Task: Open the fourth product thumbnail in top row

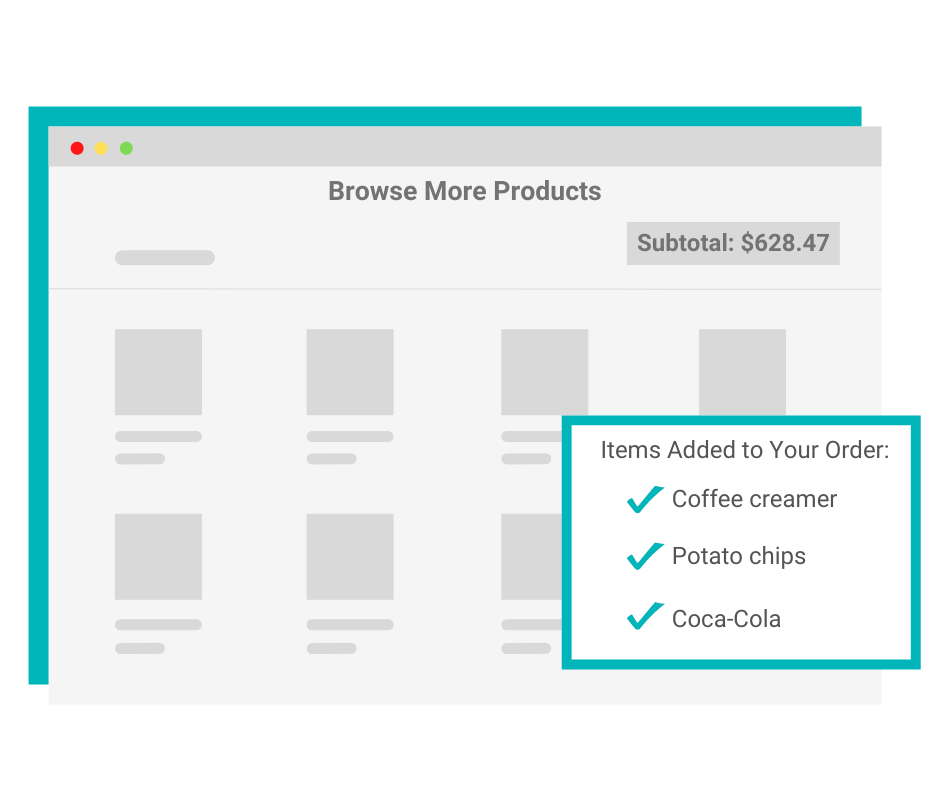Action: [742, 371]
